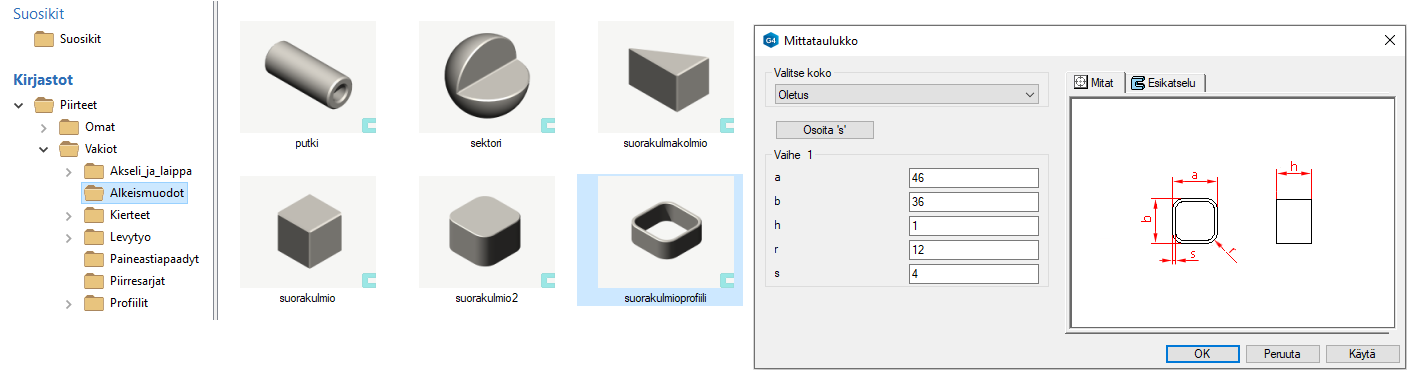
Task: Choose the suorakulmio cube thumbnail
Action: point(308,232)
